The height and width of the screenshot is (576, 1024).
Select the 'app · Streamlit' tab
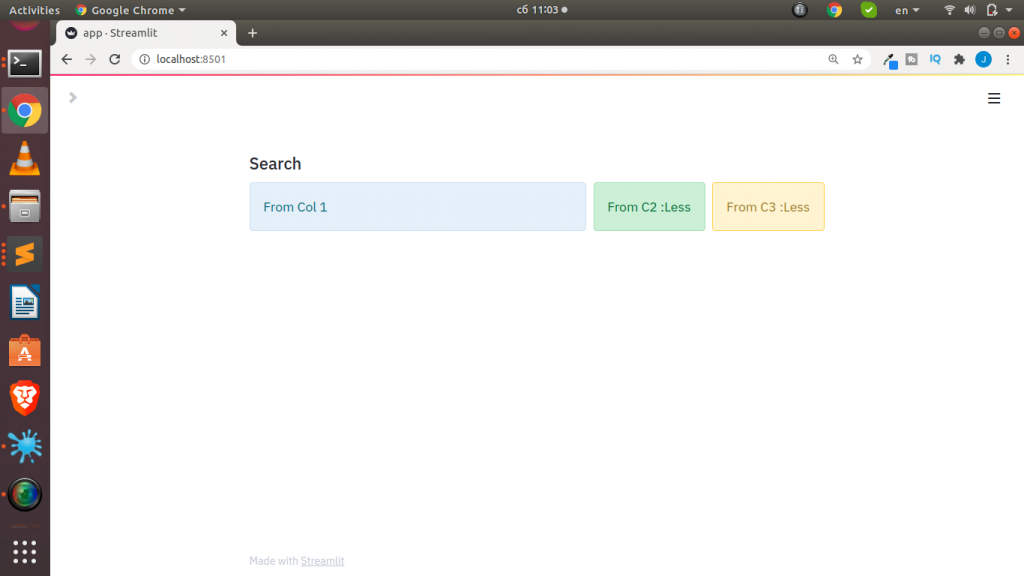tap(146, 33)
